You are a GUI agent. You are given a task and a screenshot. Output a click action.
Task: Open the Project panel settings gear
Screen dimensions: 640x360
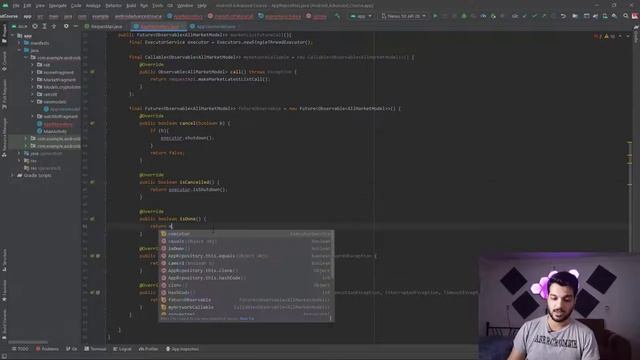tap(66, 27)
